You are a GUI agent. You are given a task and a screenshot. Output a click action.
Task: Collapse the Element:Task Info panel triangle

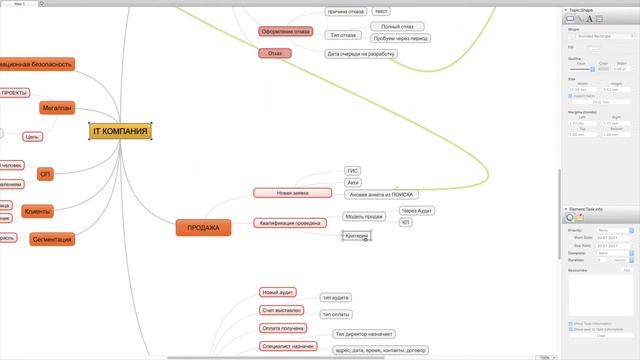[x=566, y=209]
